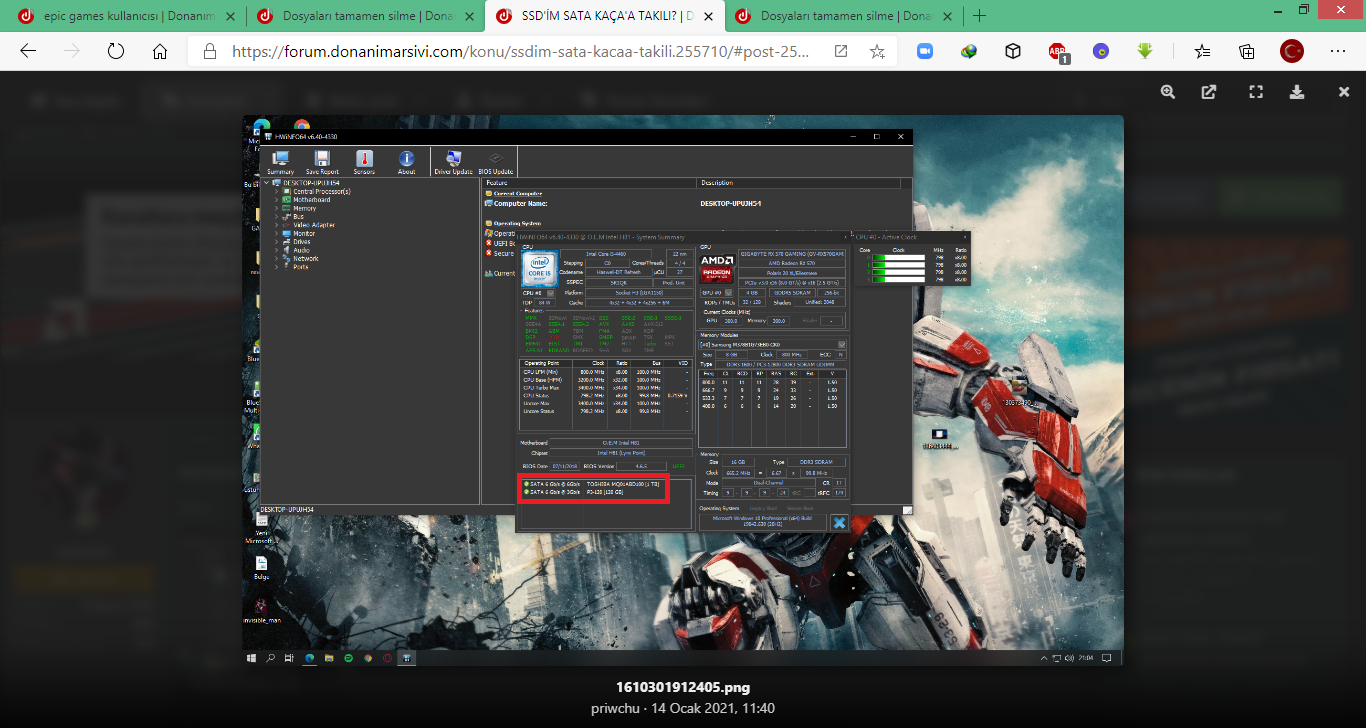Viewport: 1366px width, 728px height.
Task: Click HWiNFO BIOS Update icon in the image
Action: tap(496, 162)
